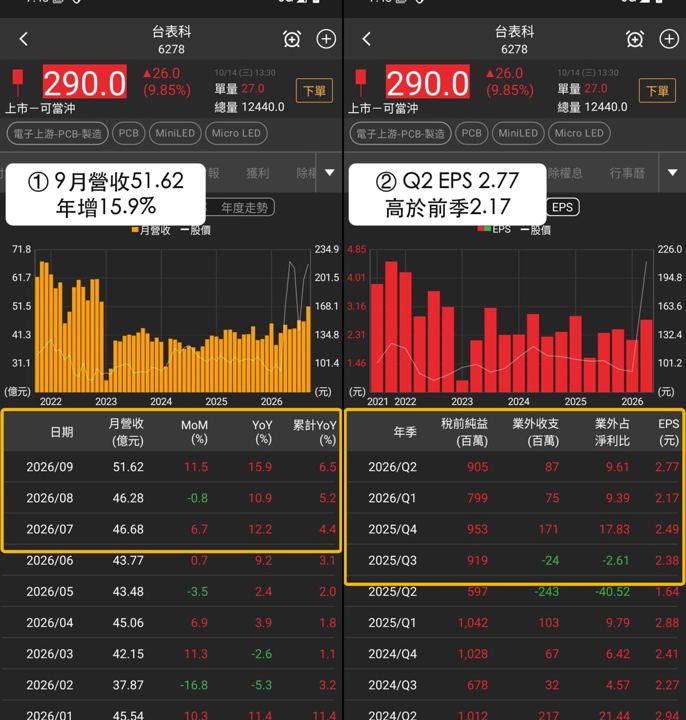Click 總量 12440.0 in right panel
This screenshot has width=686, height=720.
pos(592,107)
